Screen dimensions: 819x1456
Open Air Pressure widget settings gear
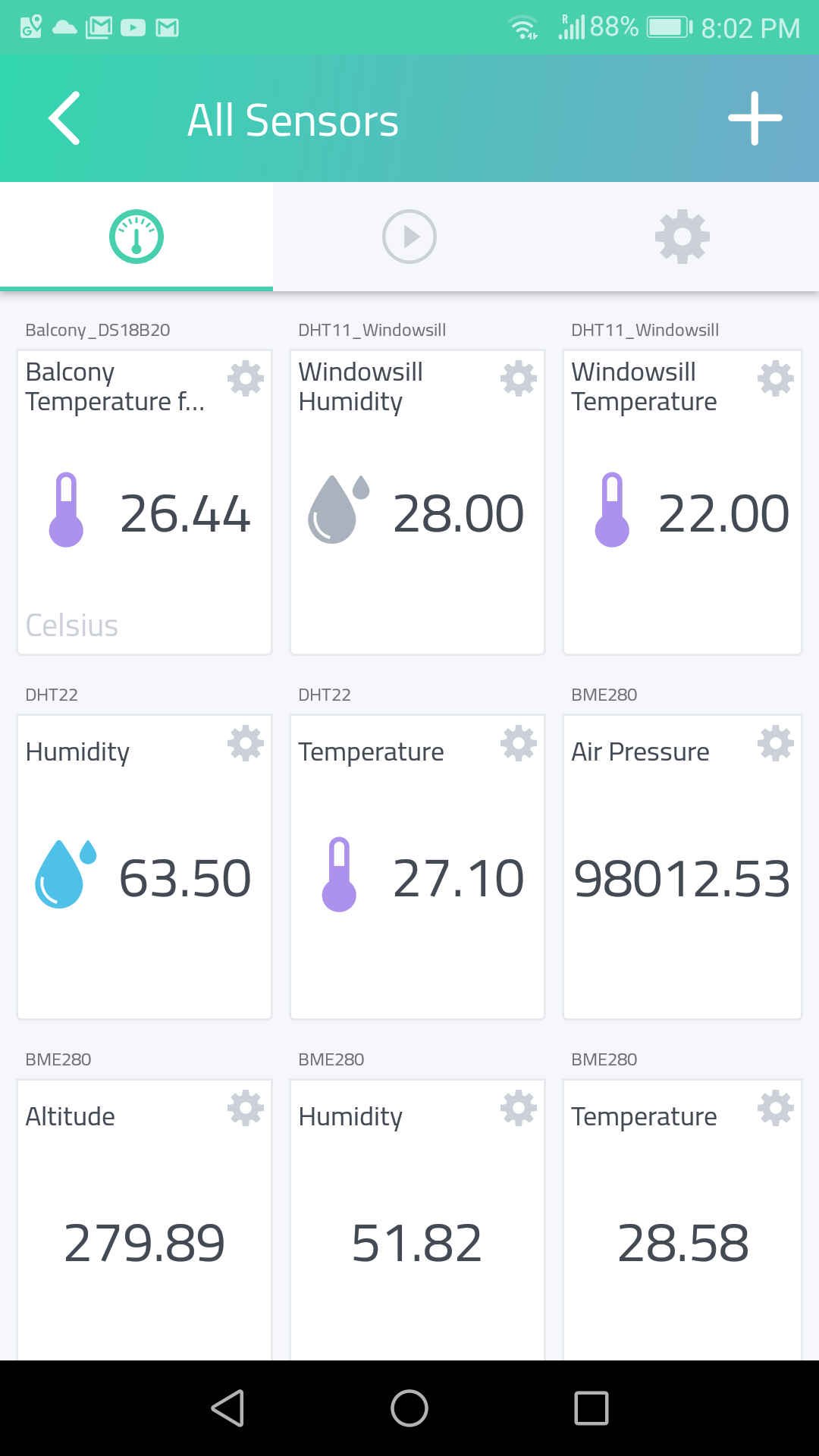point(776,743)
